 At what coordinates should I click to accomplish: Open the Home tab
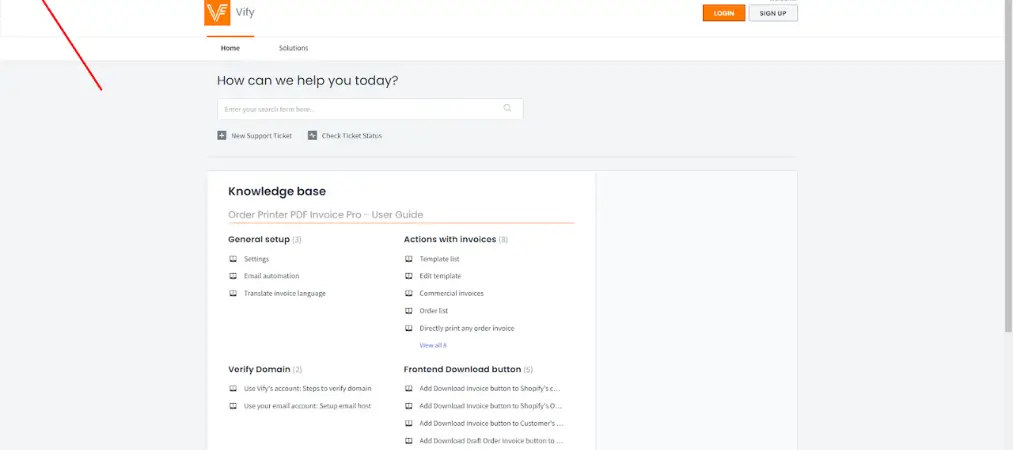[x=230, y=48]
